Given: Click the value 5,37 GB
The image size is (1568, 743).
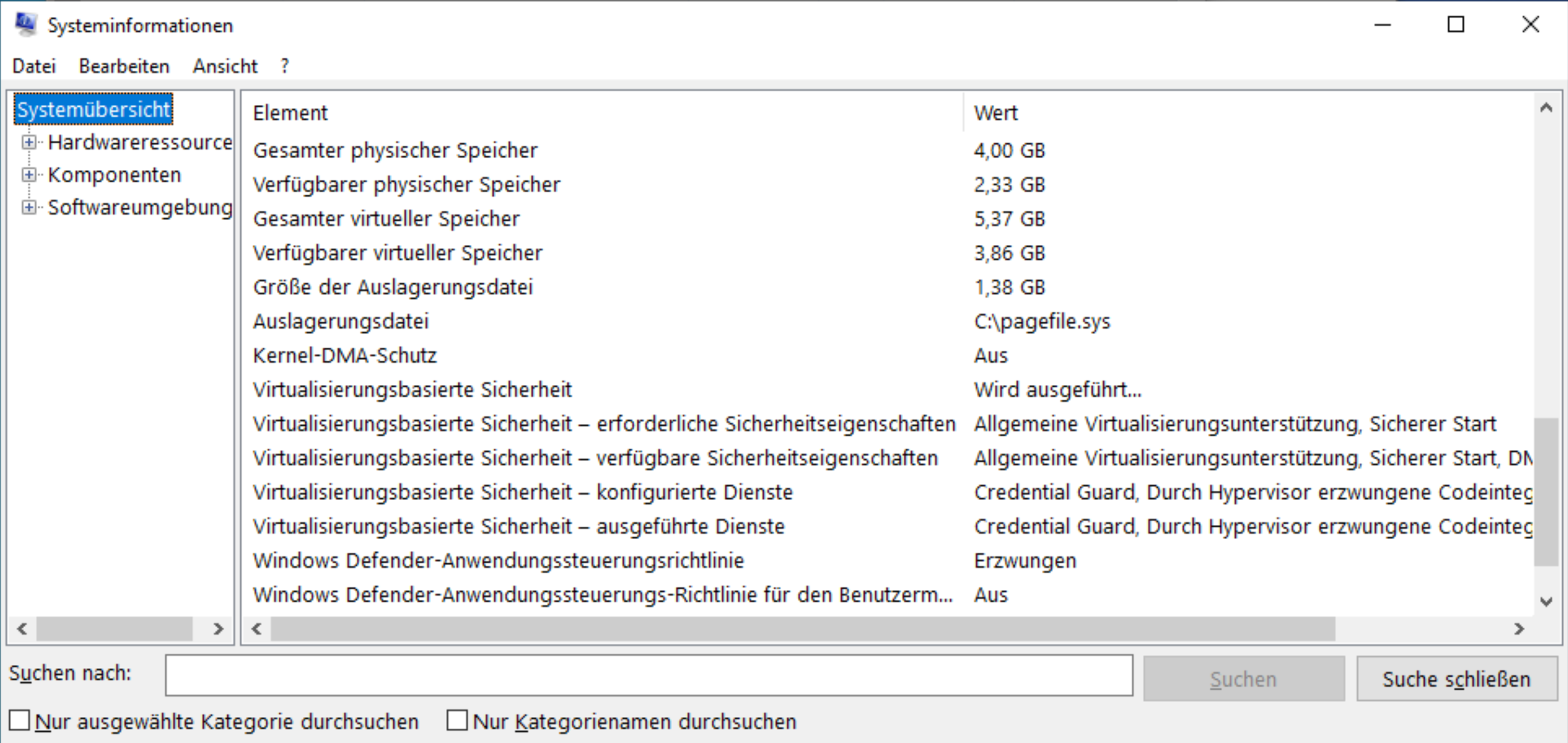Looking at the screenshot, I should click(x=1009, y=219).
